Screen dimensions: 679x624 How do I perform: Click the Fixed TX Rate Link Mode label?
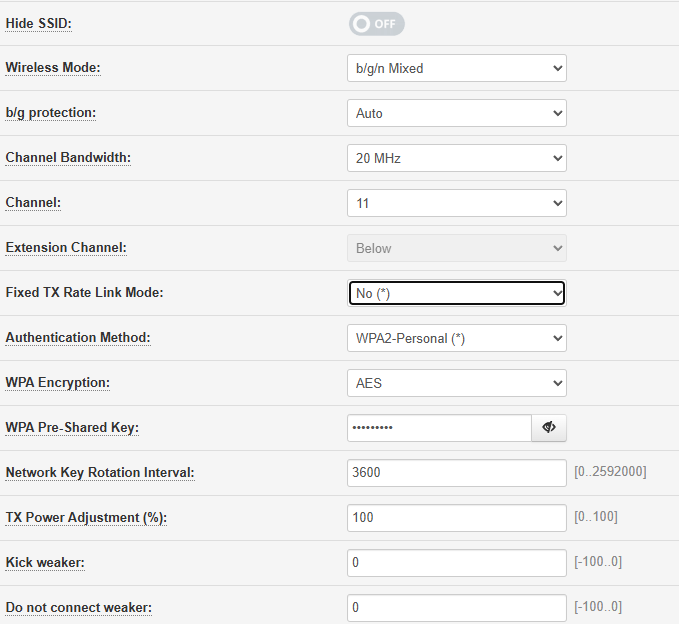point(84,293)
